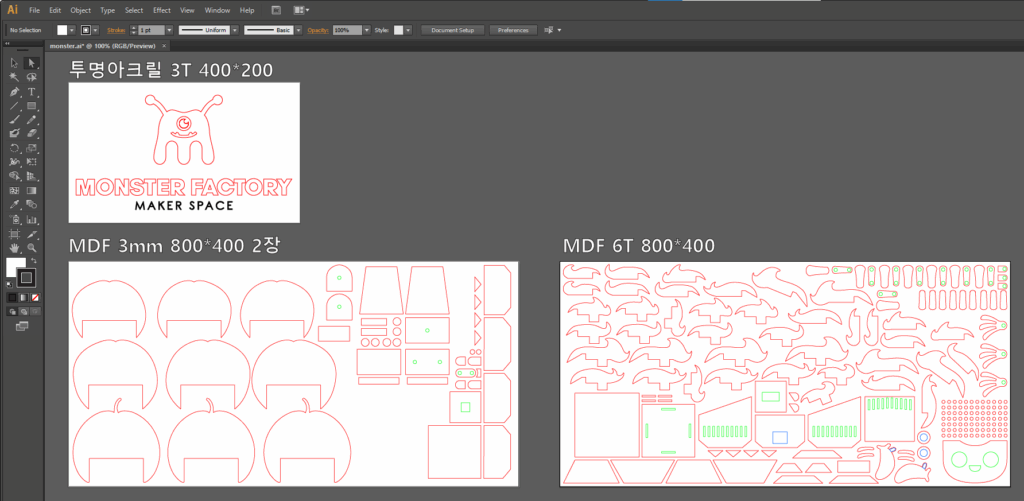Select the highlighted Direct Selection arrow tool
Viewport: 1024px width, 501px height.
31,63
